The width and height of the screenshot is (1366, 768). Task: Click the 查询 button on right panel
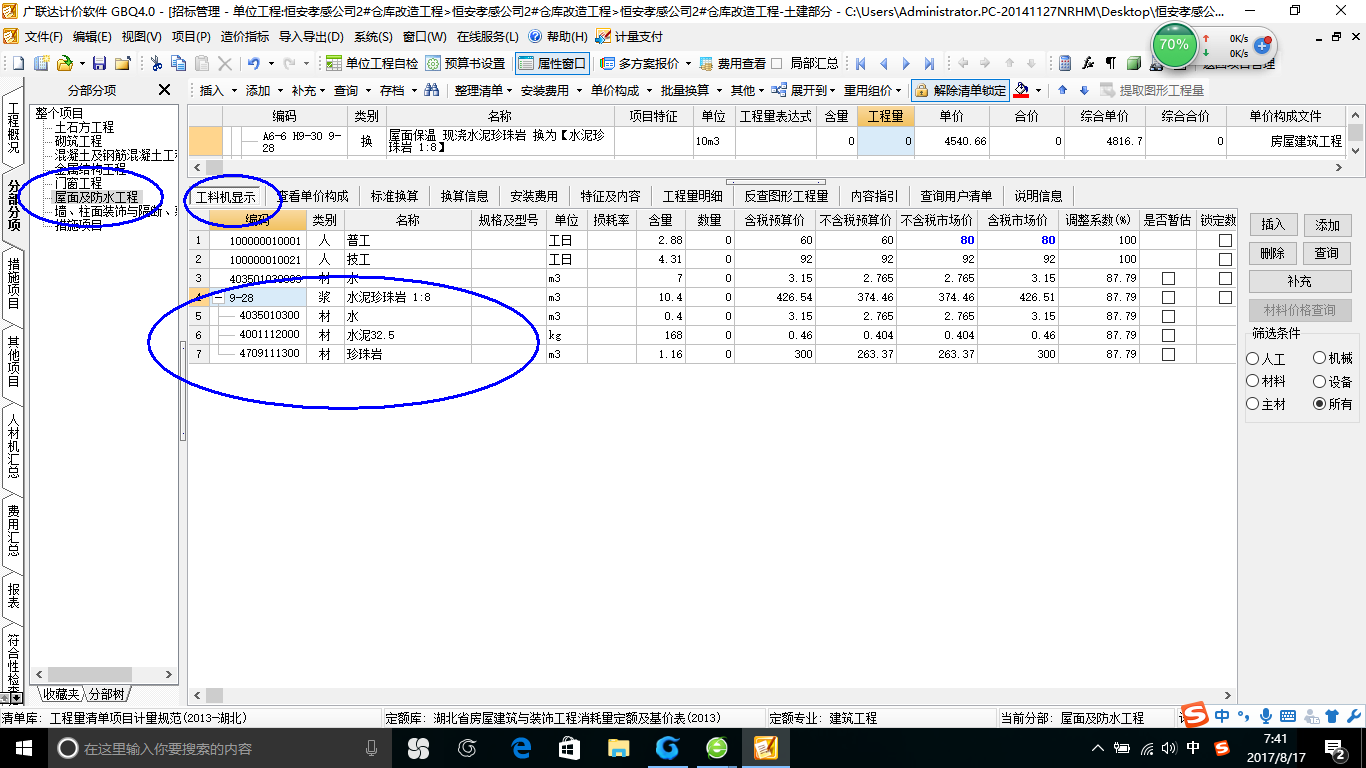pyautogui.click(x=1327, y=253)
